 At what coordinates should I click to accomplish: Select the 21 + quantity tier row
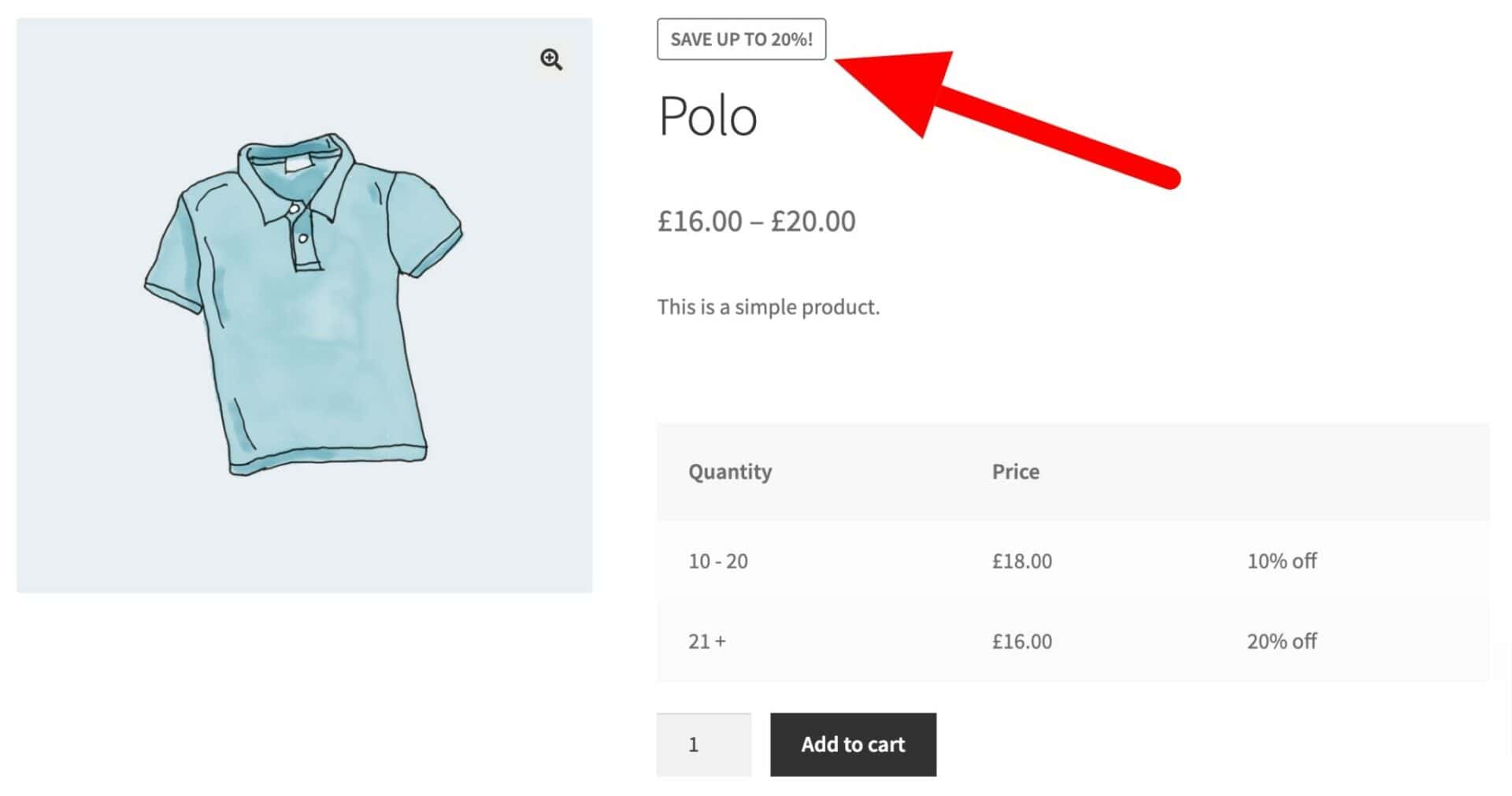pos(1073,642)
